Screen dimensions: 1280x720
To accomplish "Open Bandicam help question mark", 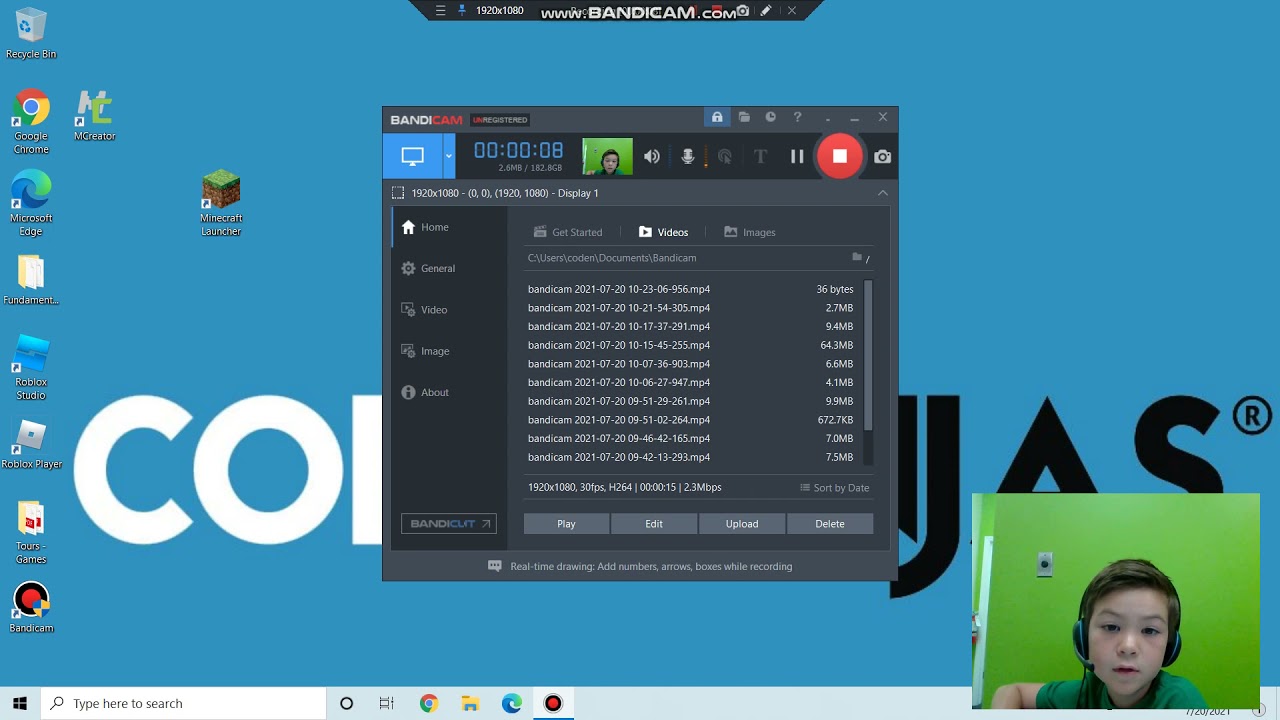I will point(797,117).
